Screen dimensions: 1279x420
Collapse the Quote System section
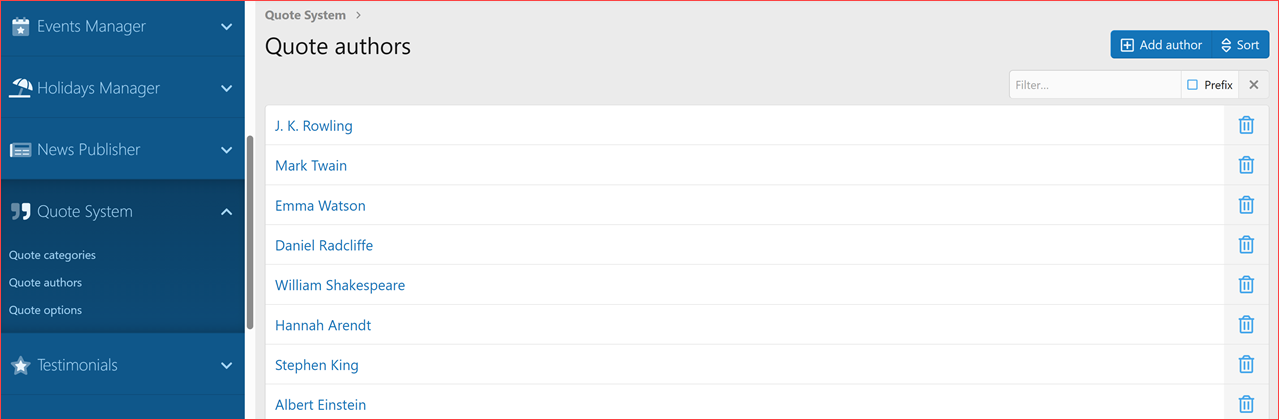(x=226, y=211)
